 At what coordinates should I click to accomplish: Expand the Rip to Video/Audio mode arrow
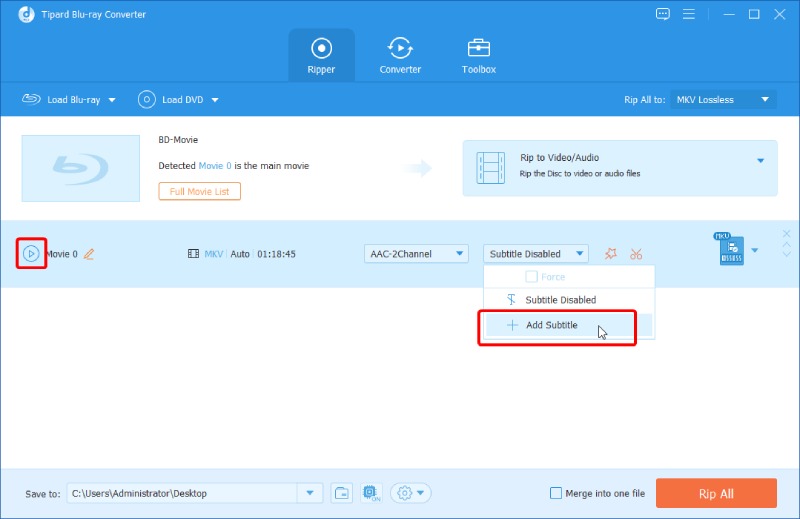tap(760, 161)
